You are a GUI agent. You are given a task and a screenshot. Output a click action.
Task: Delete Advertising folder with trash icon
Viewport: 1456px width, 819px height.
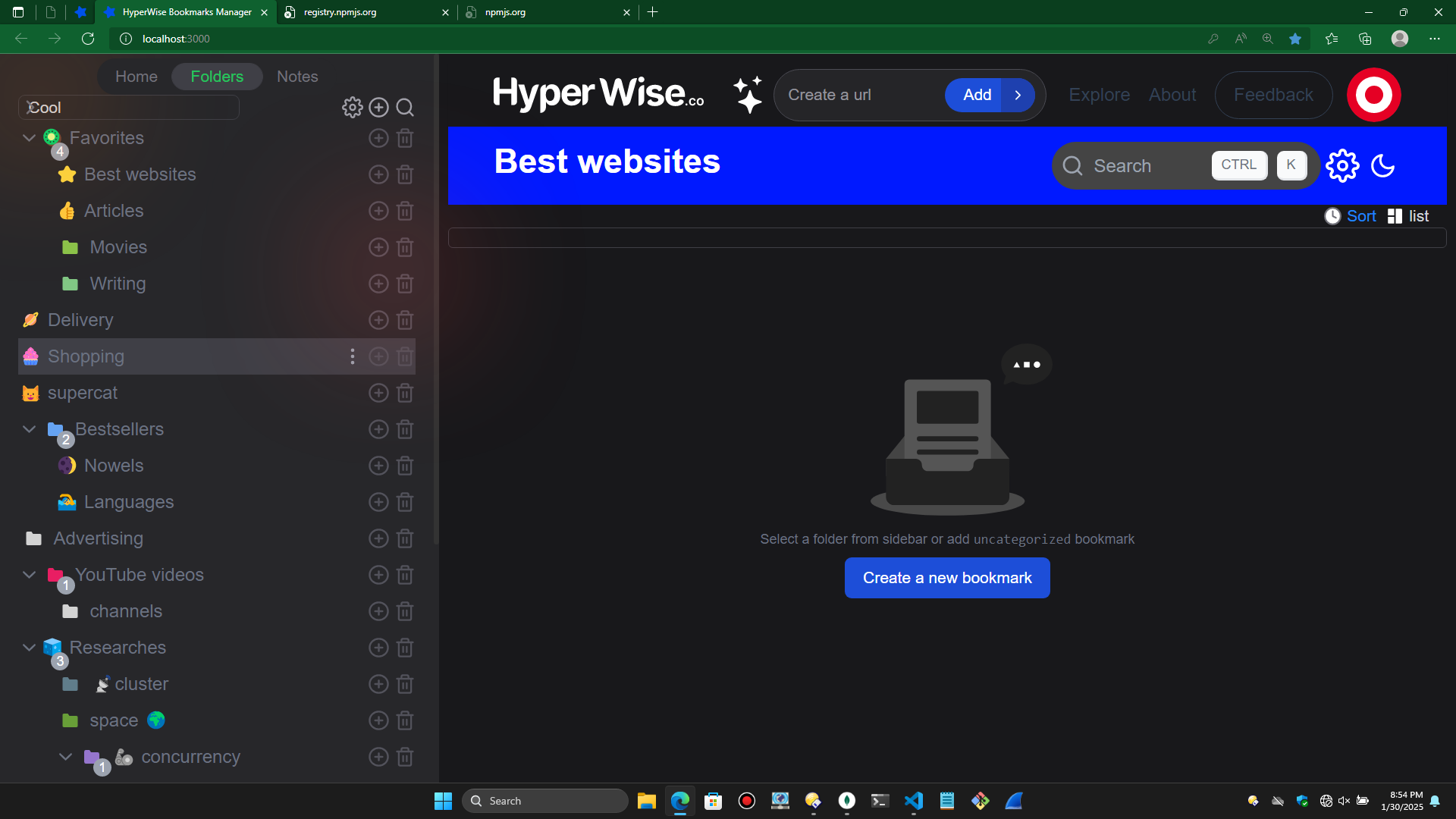coord(405,538)
